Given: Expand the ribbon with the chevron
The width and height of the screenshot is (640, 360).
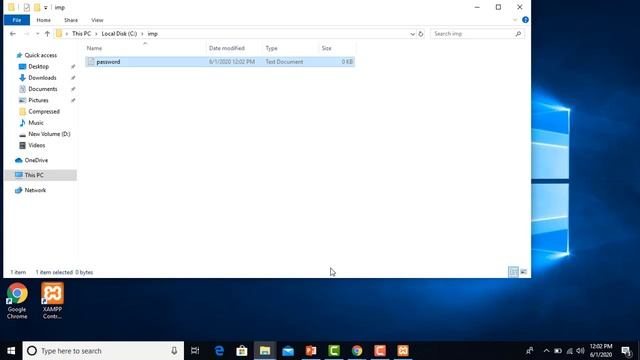Looking at the screenshot, I should click(x=515, y=20).
